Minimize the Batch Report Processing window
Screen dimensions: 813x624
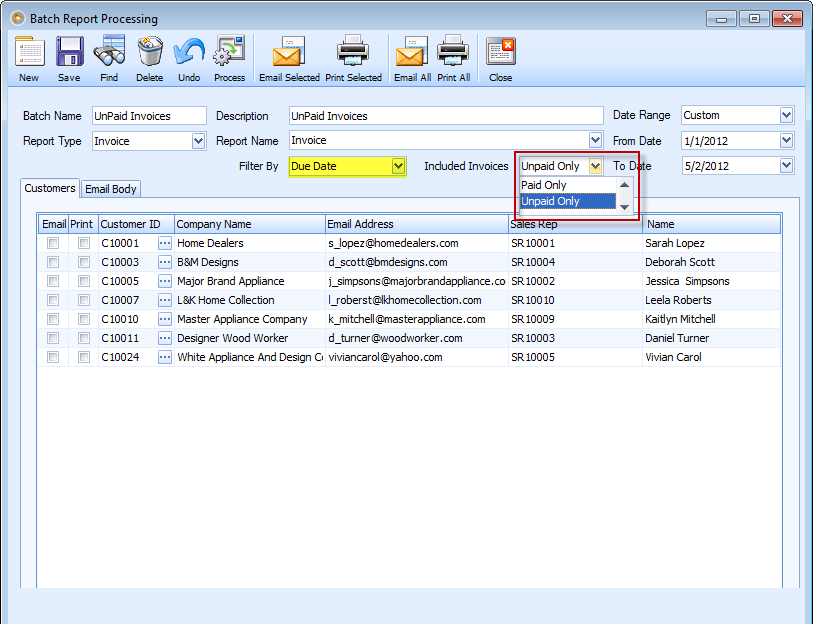[x=721, y=19]
